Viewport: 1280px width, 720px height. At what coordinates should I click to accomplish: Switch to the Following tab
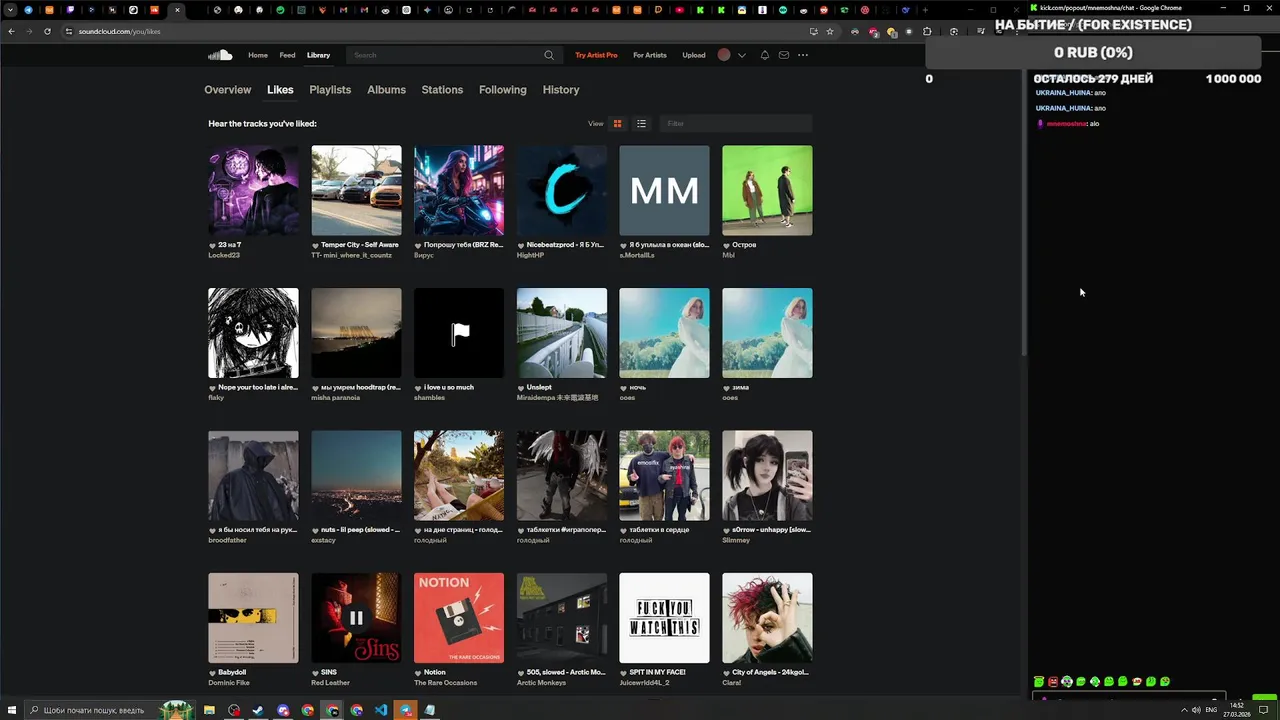pyautogui.click(x=503, y=90)
